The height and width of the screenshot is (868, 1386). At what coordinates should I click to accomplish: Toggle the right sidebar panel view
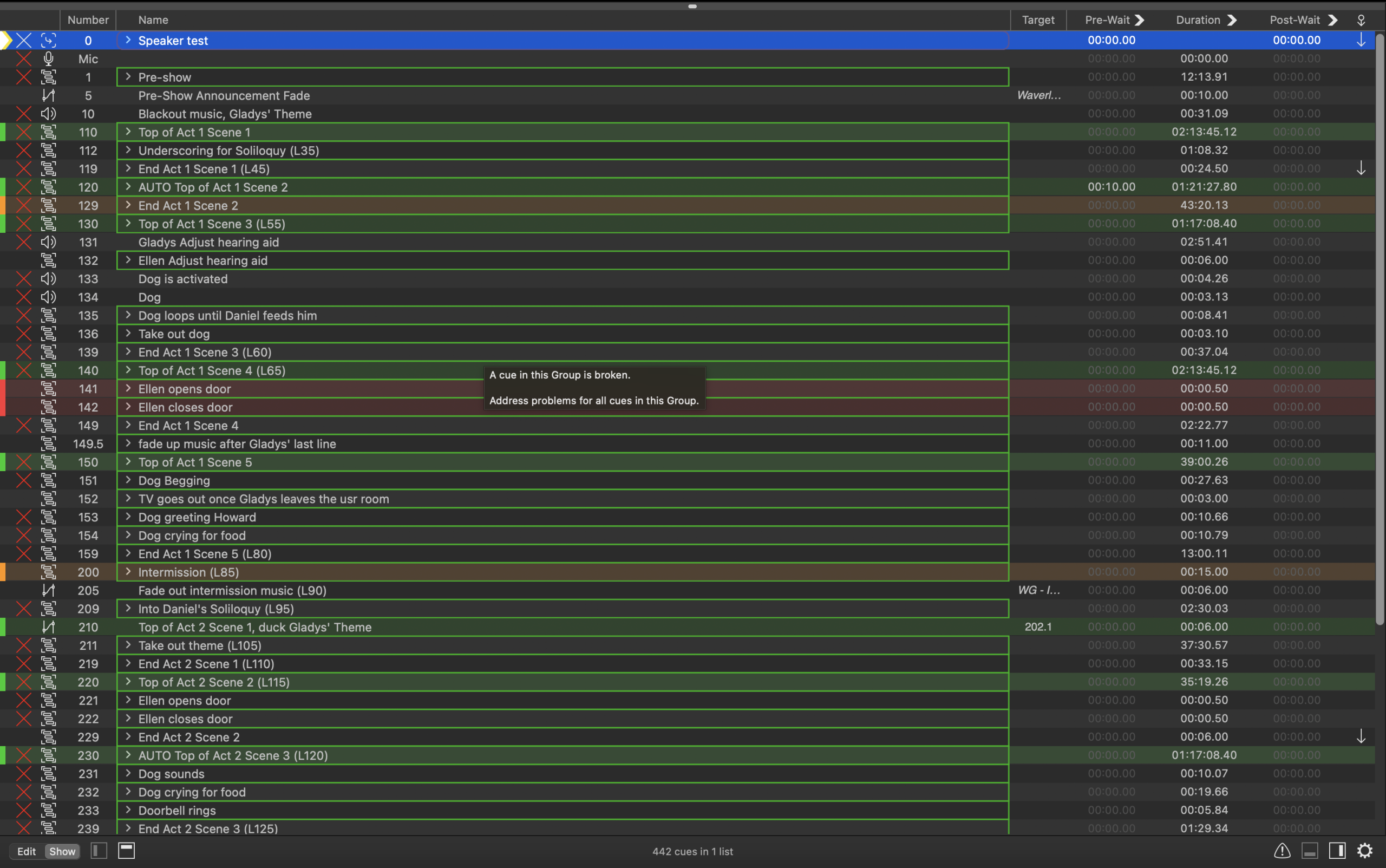(1337, 851)
